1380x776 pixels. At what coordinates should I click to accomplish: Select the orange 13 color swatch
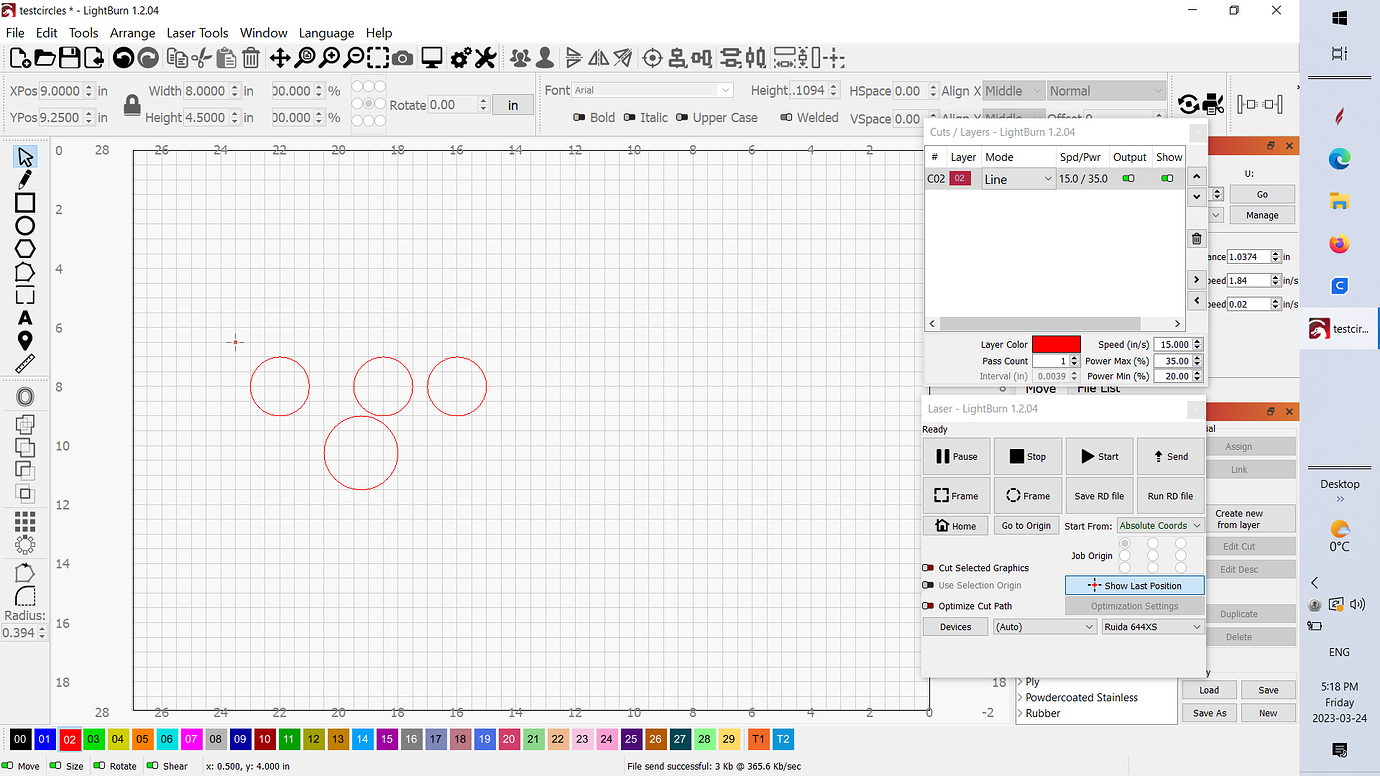(x=337, y=739)
